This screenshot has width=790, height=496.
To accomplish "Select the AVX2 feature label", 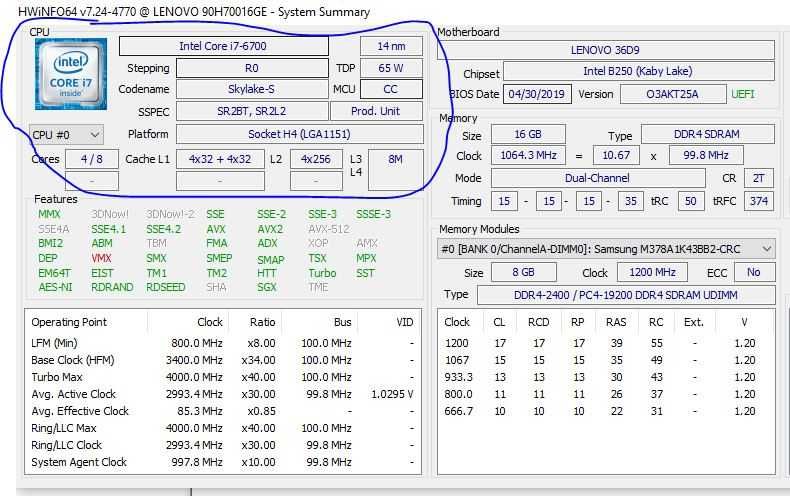I will (x=270, y=229).
